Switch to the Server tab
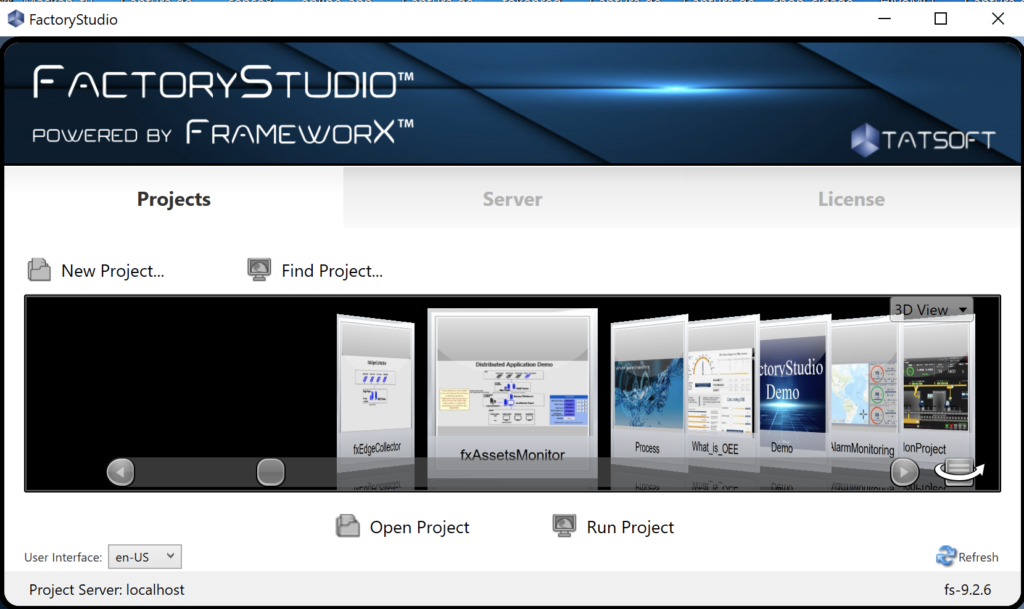 513,198
